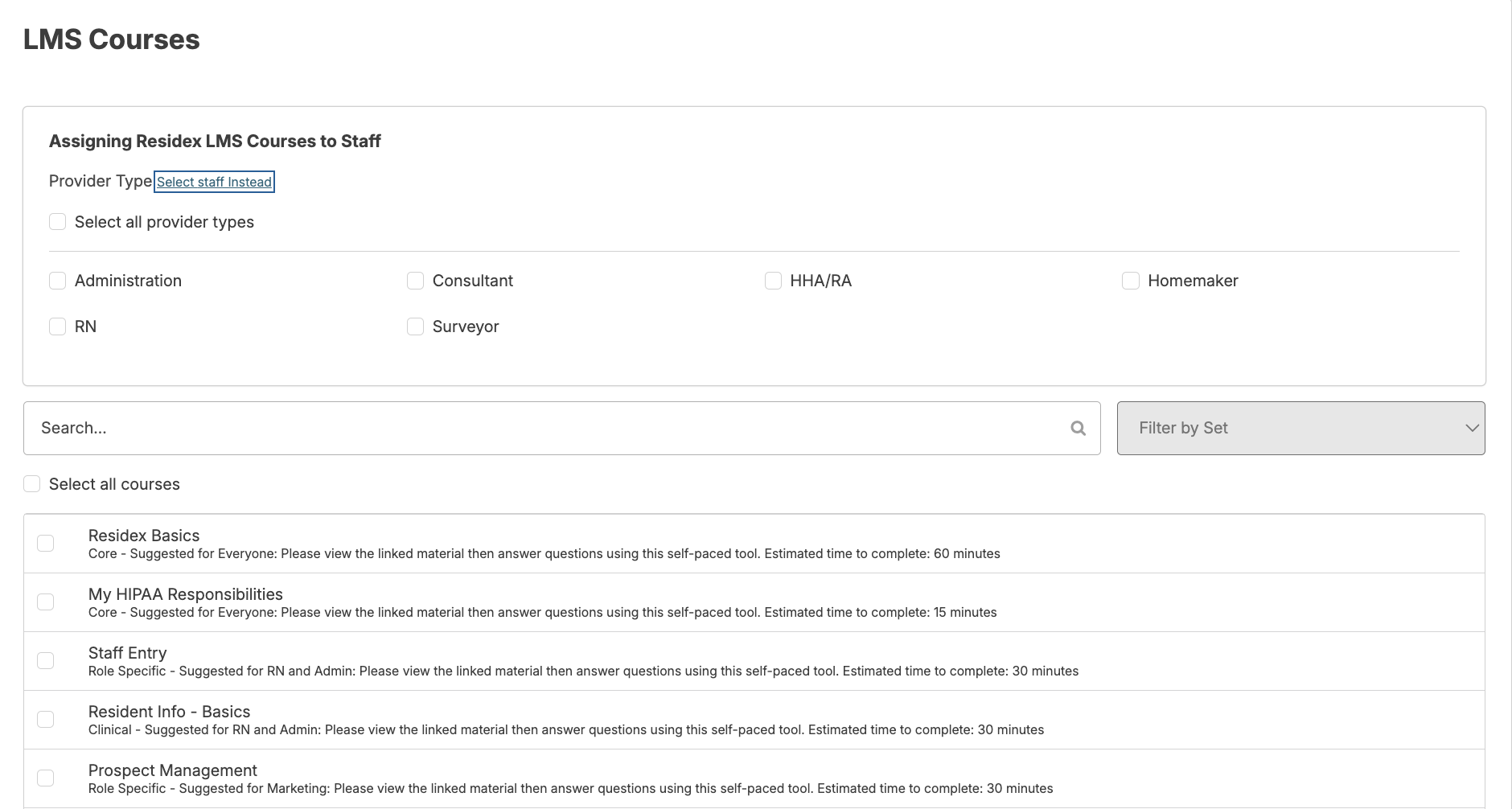Click the LMS Courses page heading

click(112, 39)
